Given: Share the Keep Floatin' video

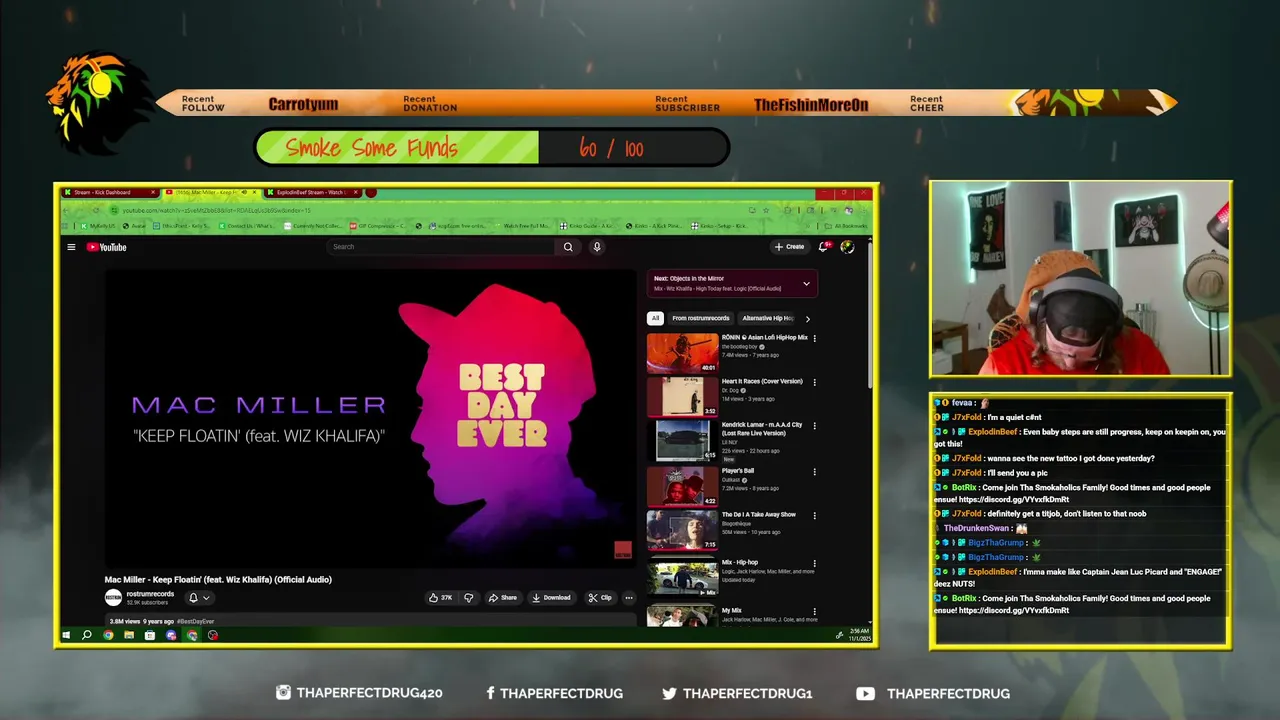Looking at the screenshot, I should (x=503, y=598).
